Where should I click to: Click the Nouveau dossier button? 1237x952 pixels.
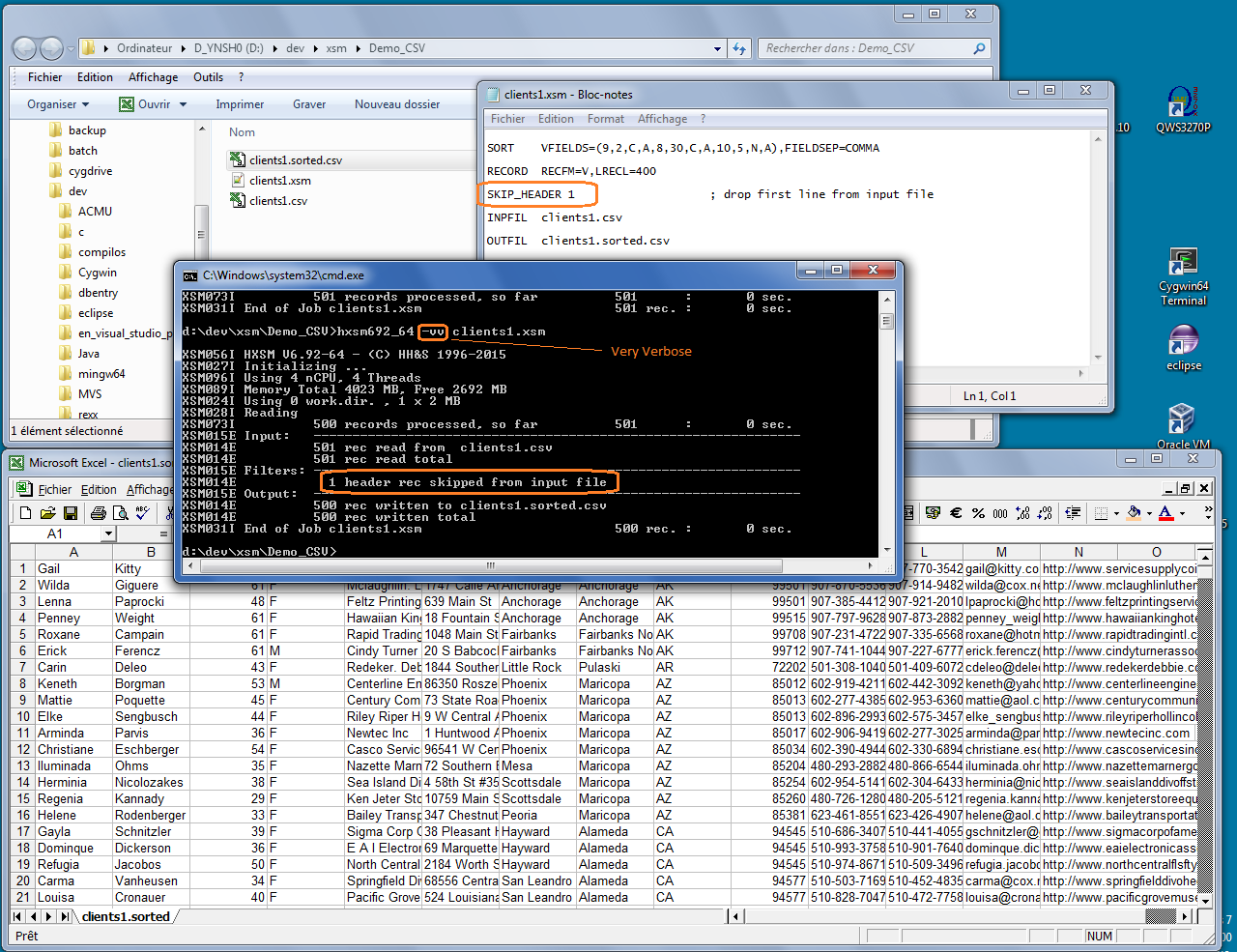coord(396,104)
